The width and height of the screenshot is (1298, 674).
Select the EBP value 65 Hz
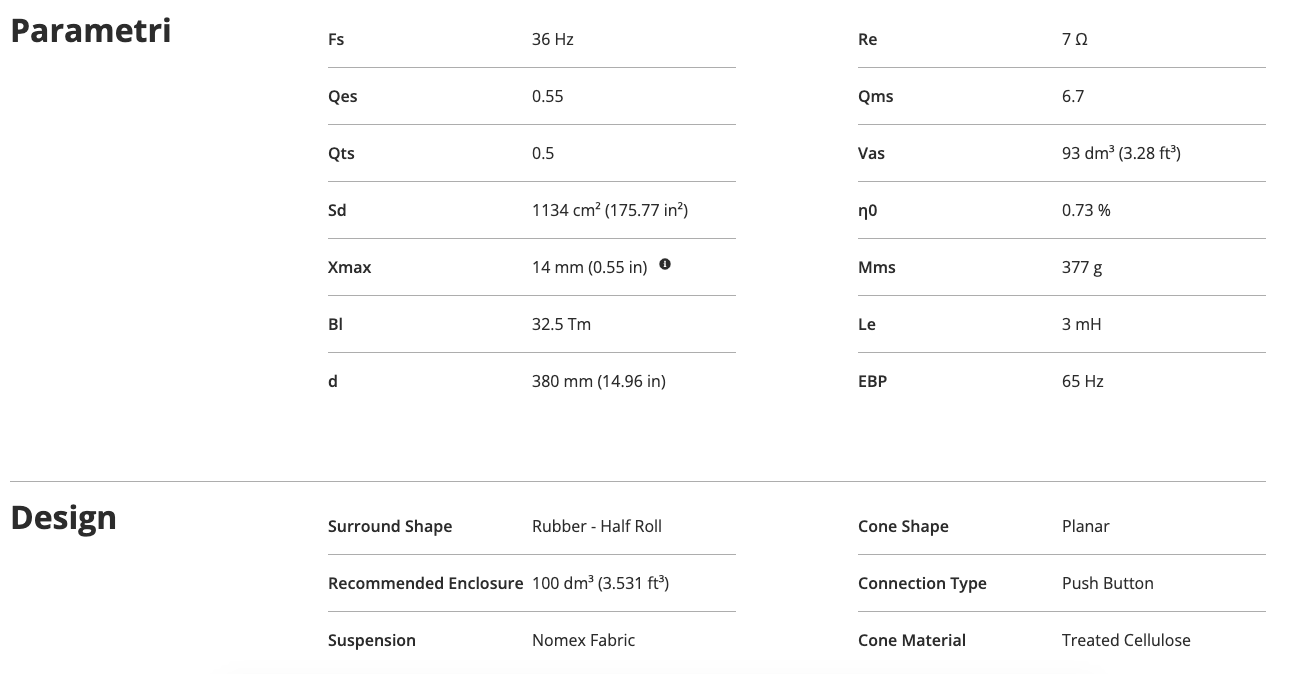(1082, 382)
